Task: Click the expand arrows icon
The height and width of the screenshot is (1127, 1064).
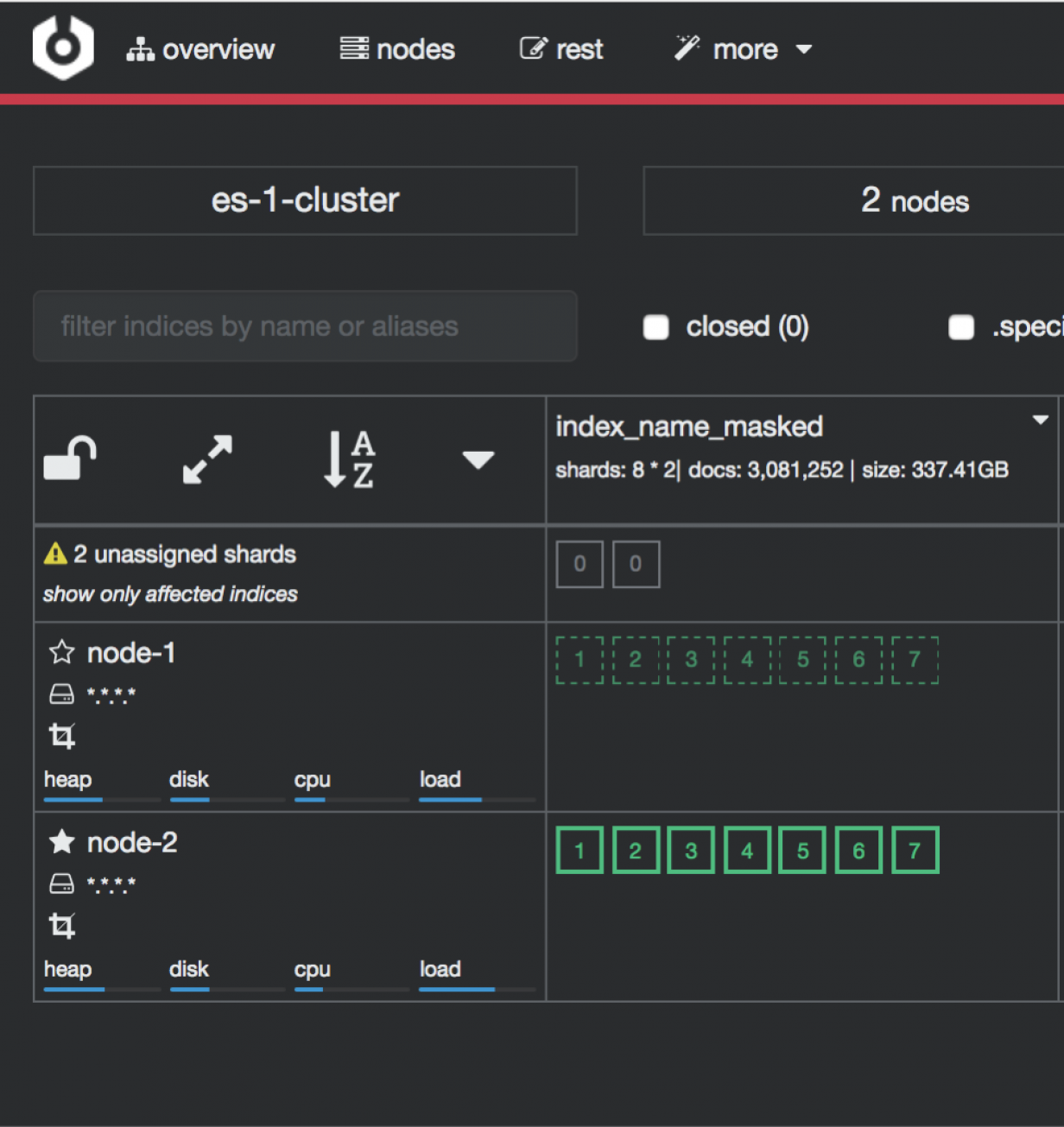Action: [x=207, y=459]
